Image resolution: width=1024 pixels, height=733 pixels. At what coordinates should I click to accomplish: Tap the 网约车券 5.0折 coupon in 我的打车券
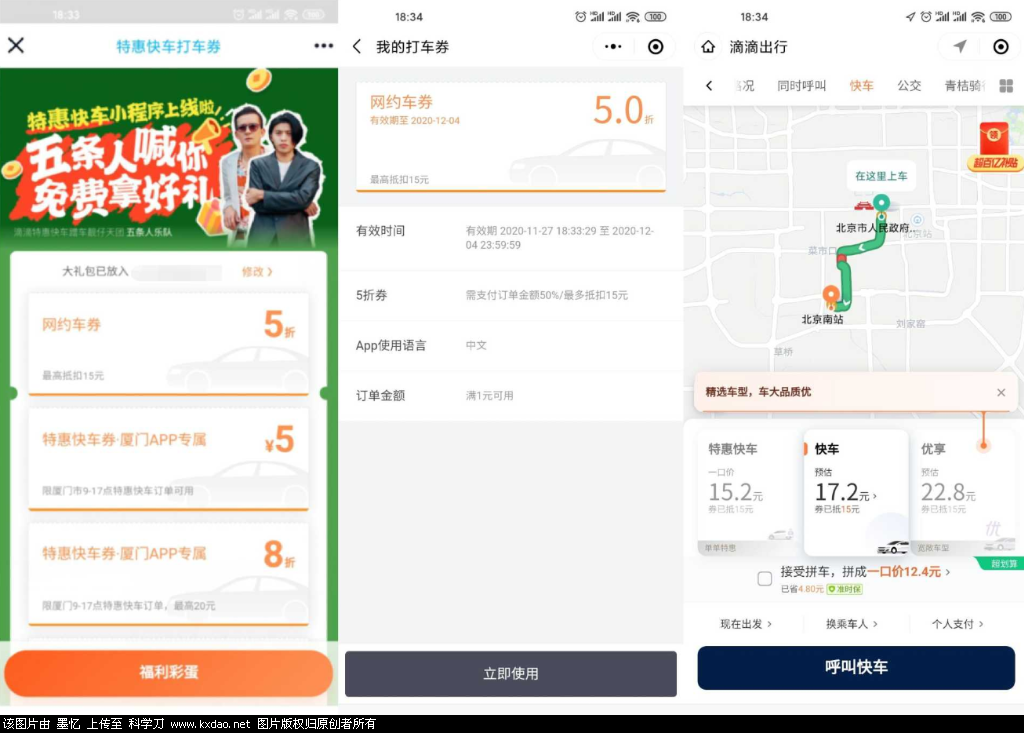click(511, 137)
